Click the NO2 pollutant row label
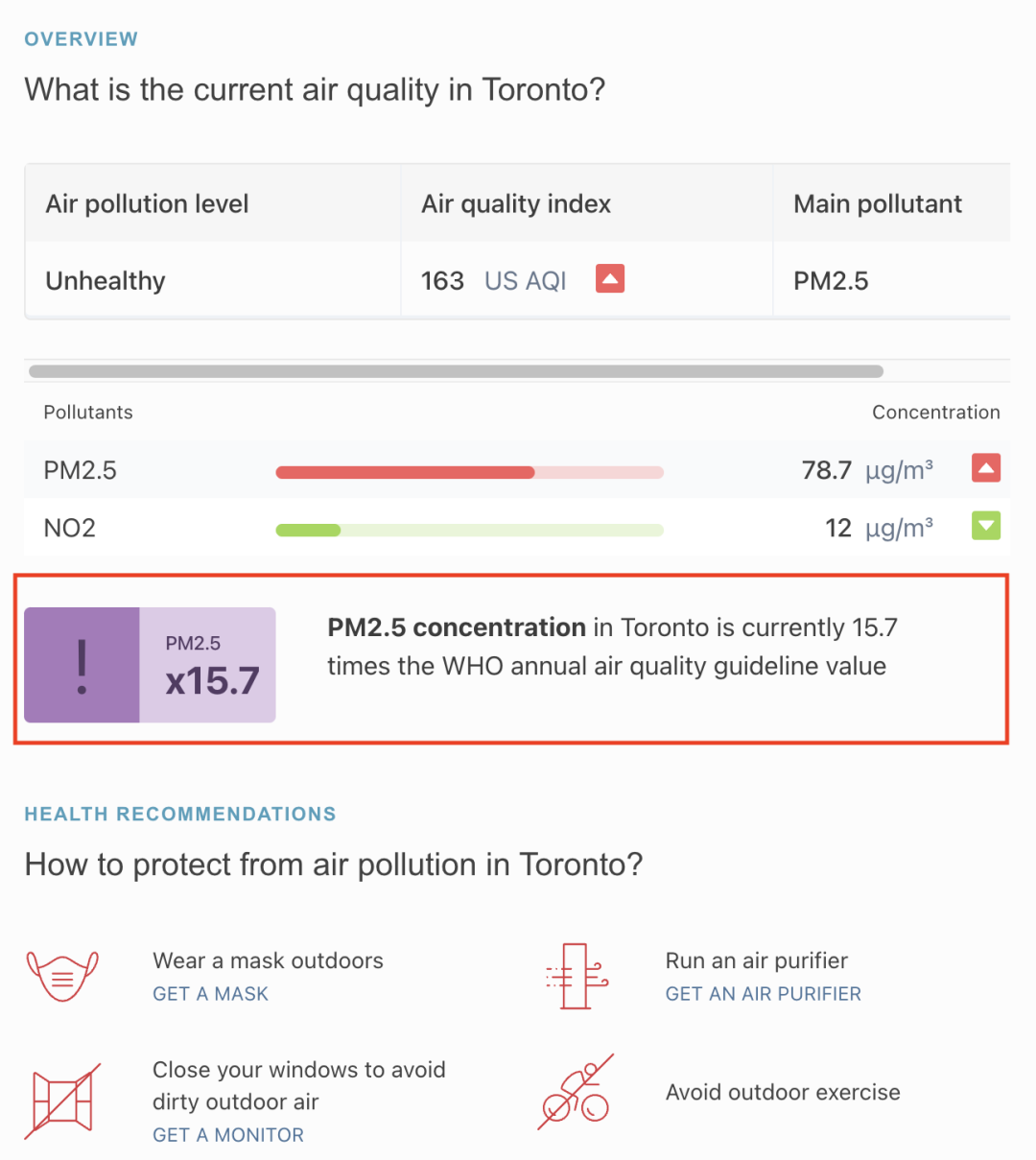The height and width of the screenshot is (1160, 1036). point(70,528)
